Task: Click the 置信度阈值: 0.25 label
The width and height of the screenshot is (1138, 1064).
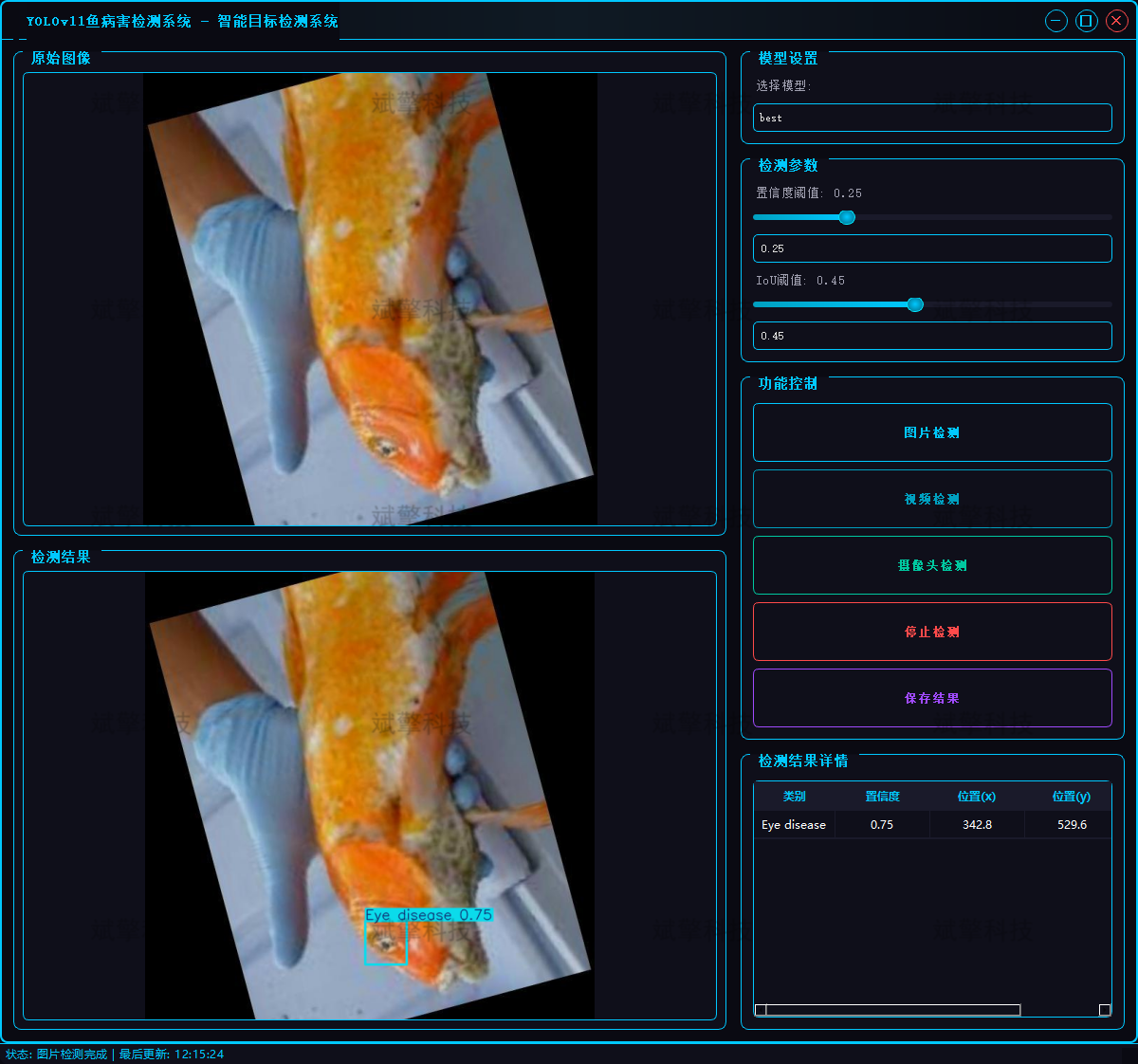Action: pyautogui.click(x=809, y=193)
